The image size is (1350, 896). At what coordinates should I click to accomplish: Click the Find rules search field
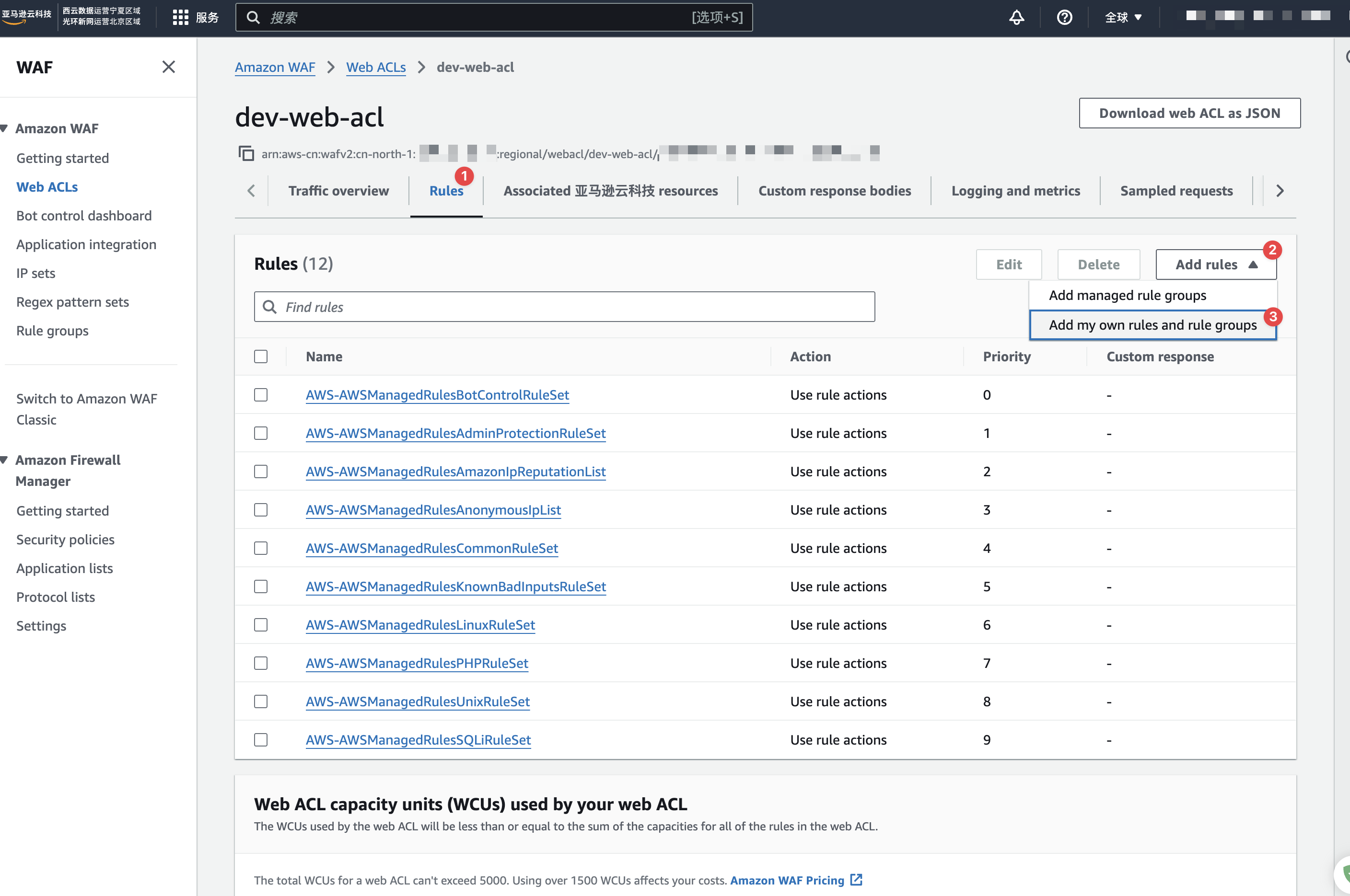[564, 307]
